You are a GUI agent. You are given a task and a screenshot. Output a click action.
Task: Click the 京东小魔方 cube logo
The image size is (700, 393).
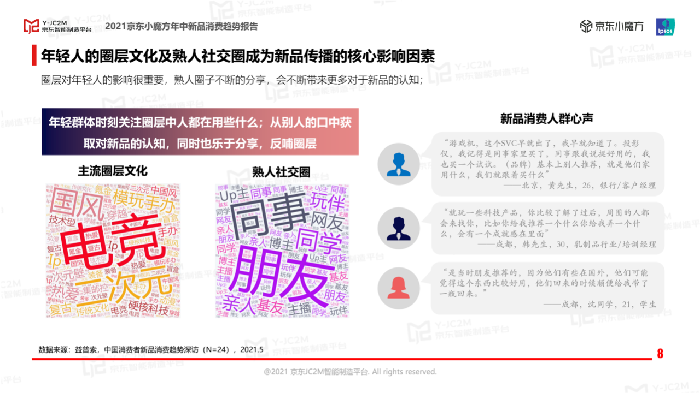point(612,26)
